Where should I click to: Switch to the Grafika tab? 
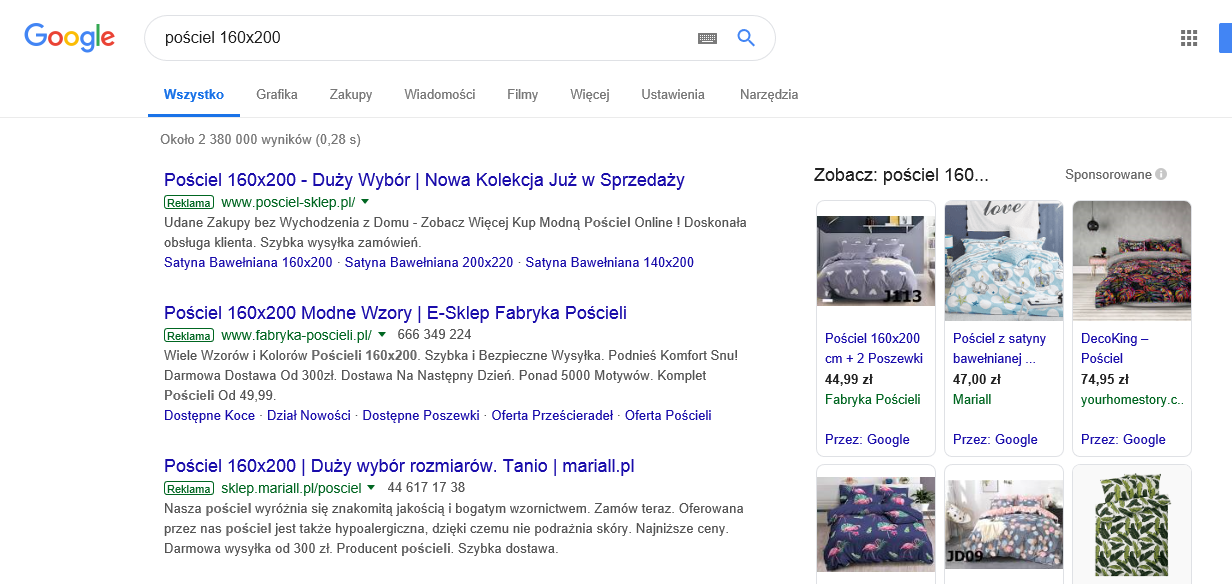277,95
